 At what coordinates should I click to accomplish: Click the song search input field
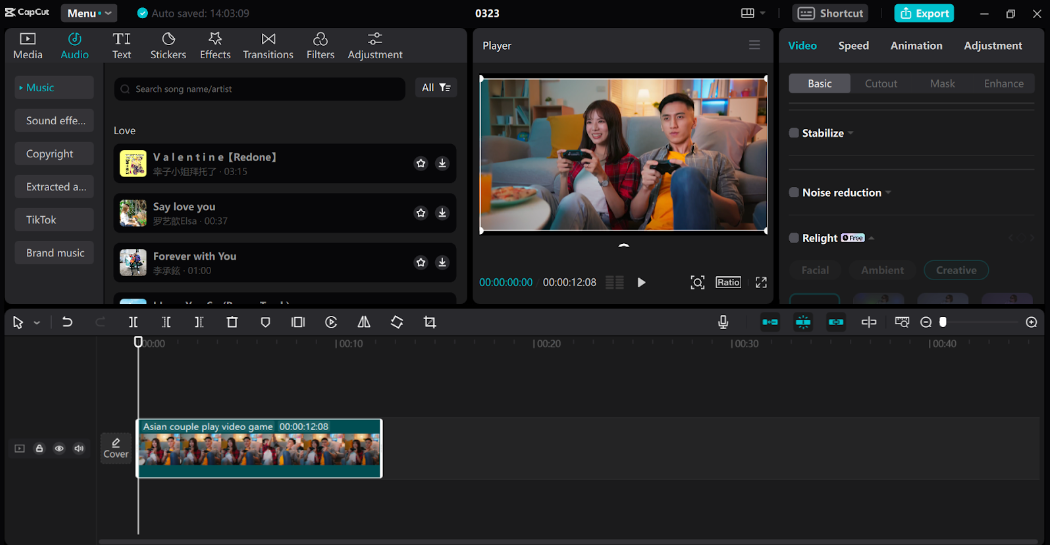260,88
